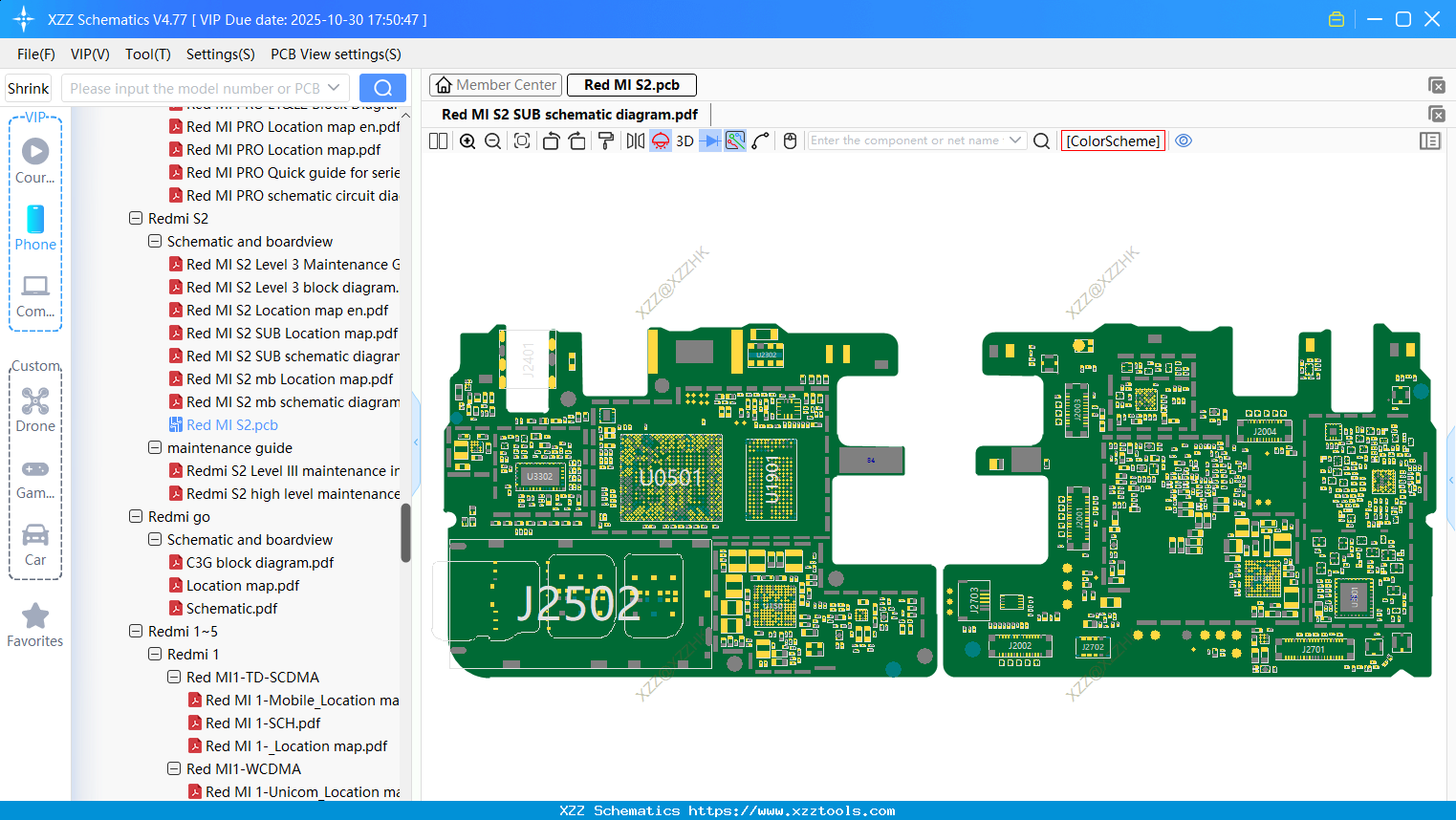Toggle the diode mode button
1456x820 pixels.
tap(710, 141)
